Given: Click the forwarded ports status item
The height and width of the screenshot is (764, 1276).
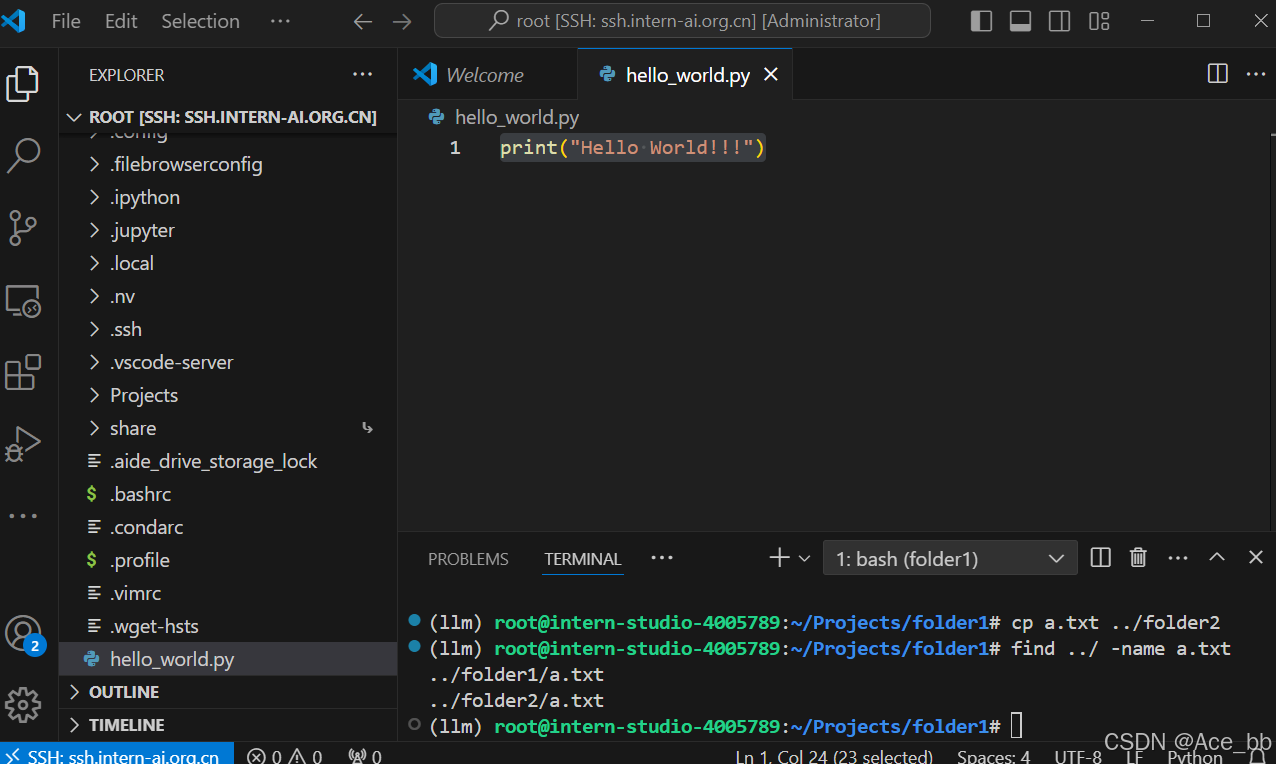Looking at the screenshot, I should point(364,755).
